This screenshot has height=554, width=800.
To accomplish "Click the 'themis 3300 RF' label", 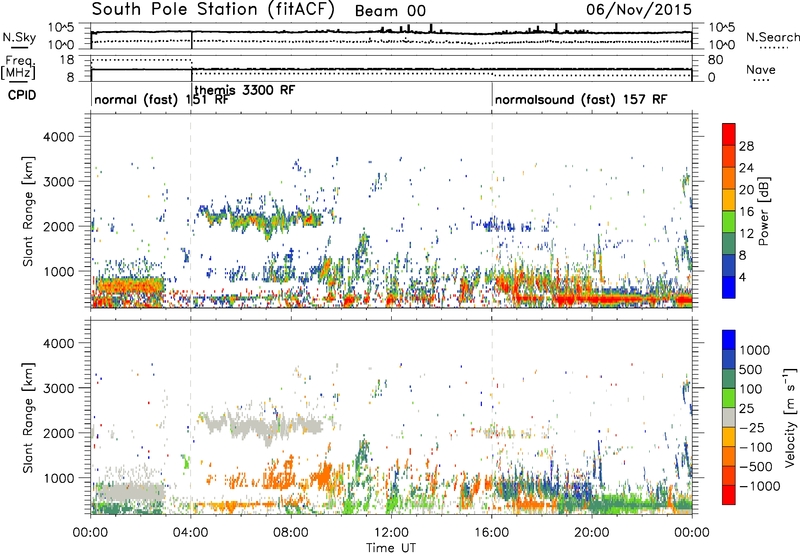I will 245,90.
